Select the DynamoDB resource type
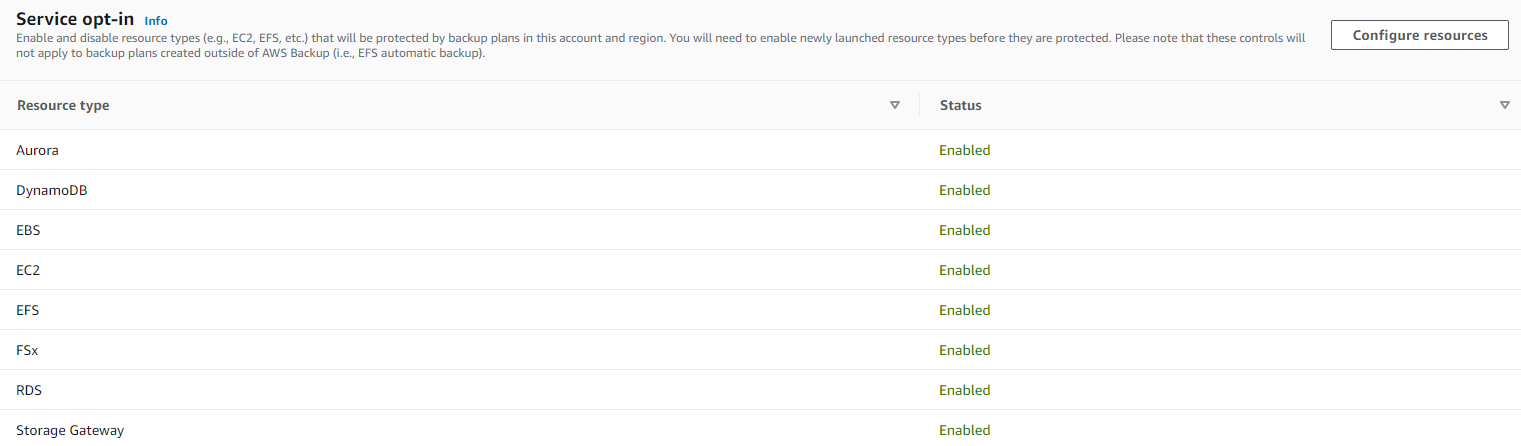Screen dimensions: 1521x446 51,190
